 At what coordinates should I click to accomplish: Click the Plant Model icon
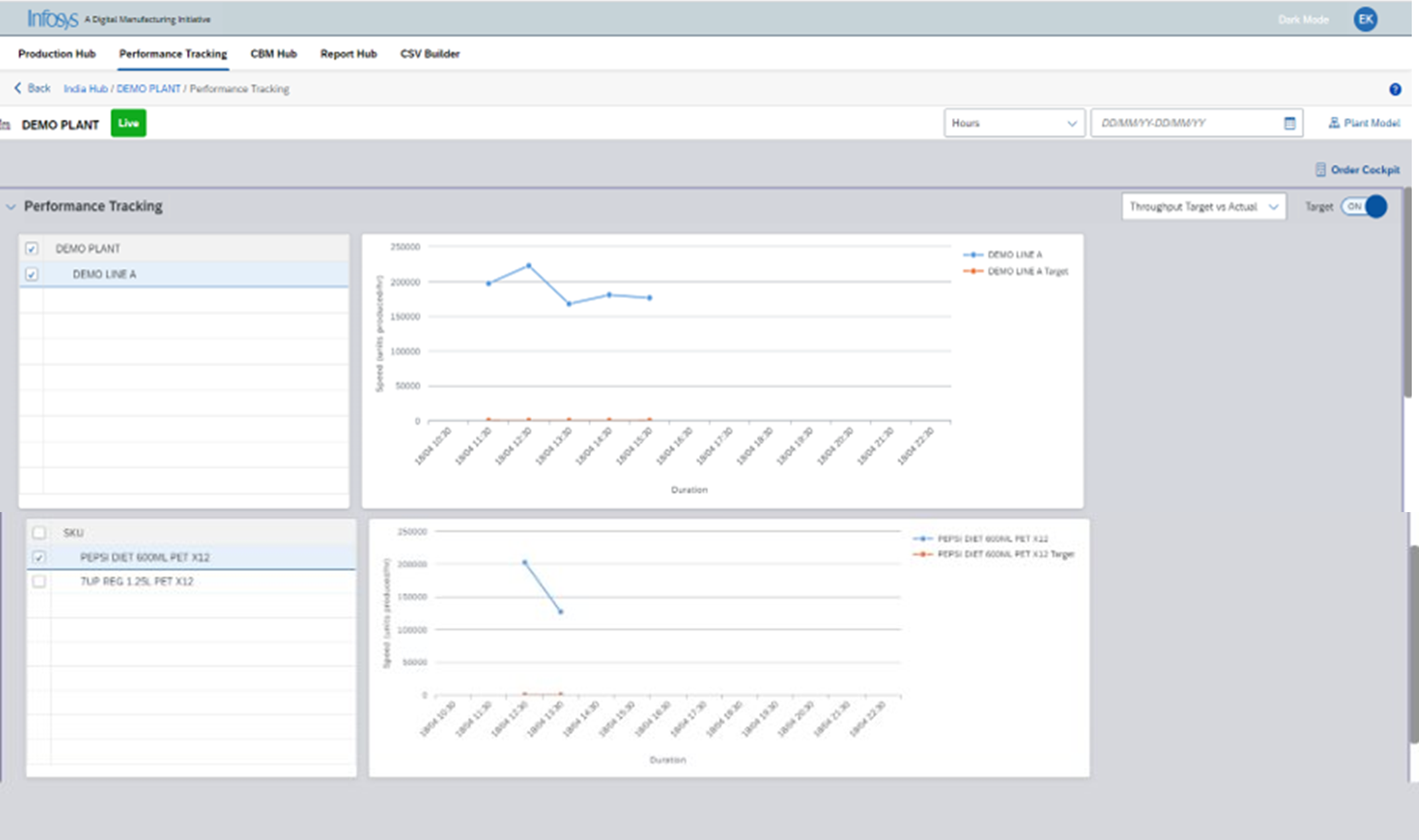1334,123
